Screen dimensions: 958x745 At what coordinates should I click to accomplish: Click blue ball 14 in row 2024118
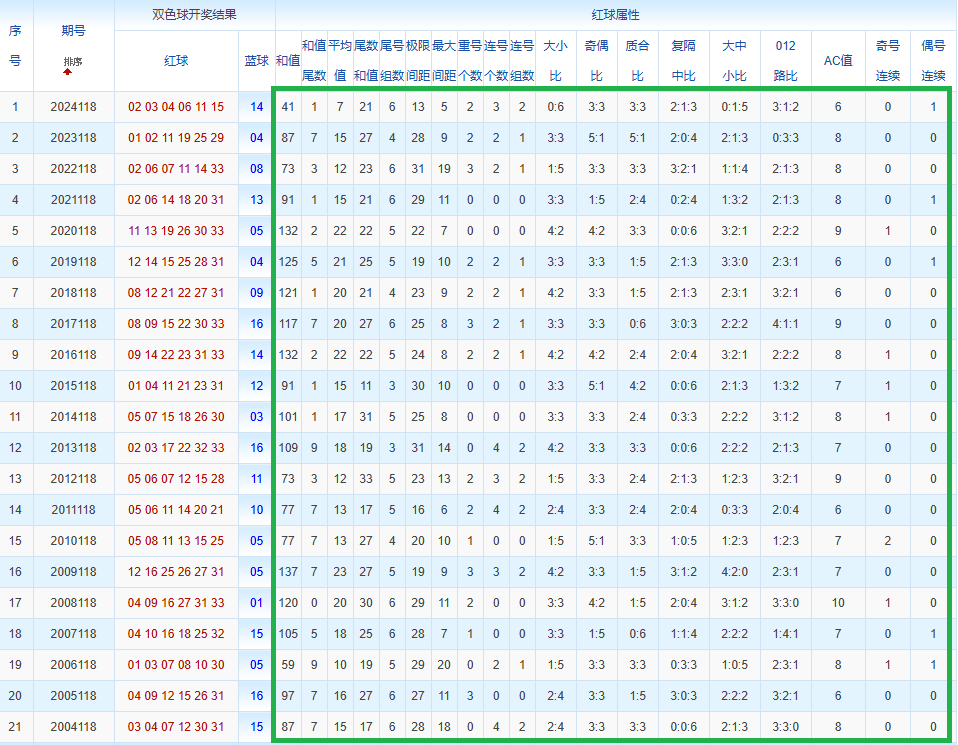(257, 107)
